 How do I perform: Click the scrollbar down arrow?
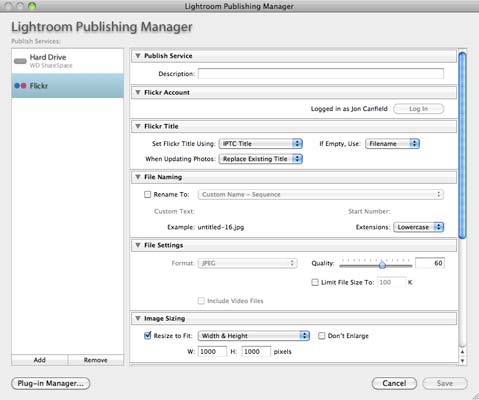[x=462, y=361]
